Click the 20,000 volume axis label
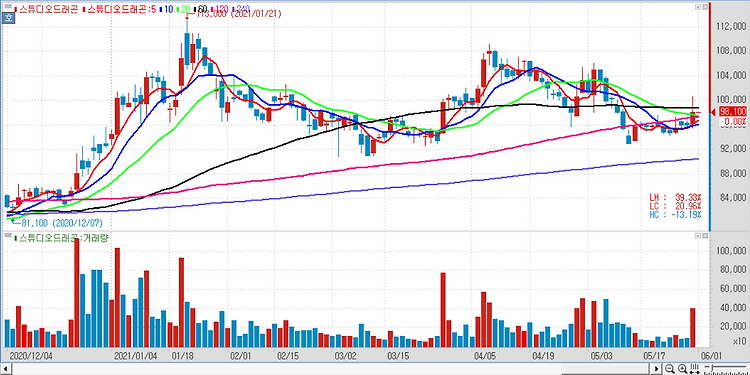The image size is (750, 375). [x=734, y=326]
